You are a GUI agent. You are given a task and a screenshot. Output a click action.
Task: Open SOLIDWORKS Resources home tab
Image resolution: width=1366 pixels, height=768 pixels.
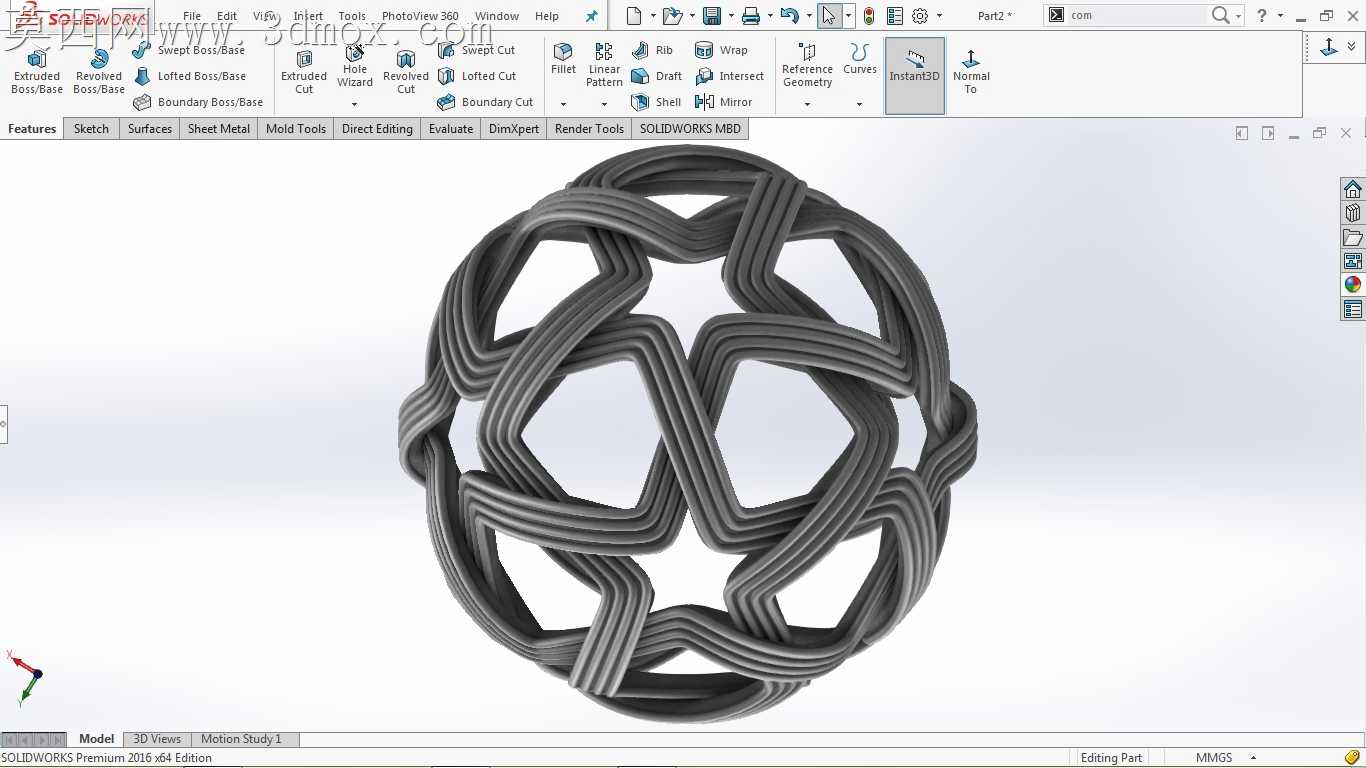coord(1353,190)
